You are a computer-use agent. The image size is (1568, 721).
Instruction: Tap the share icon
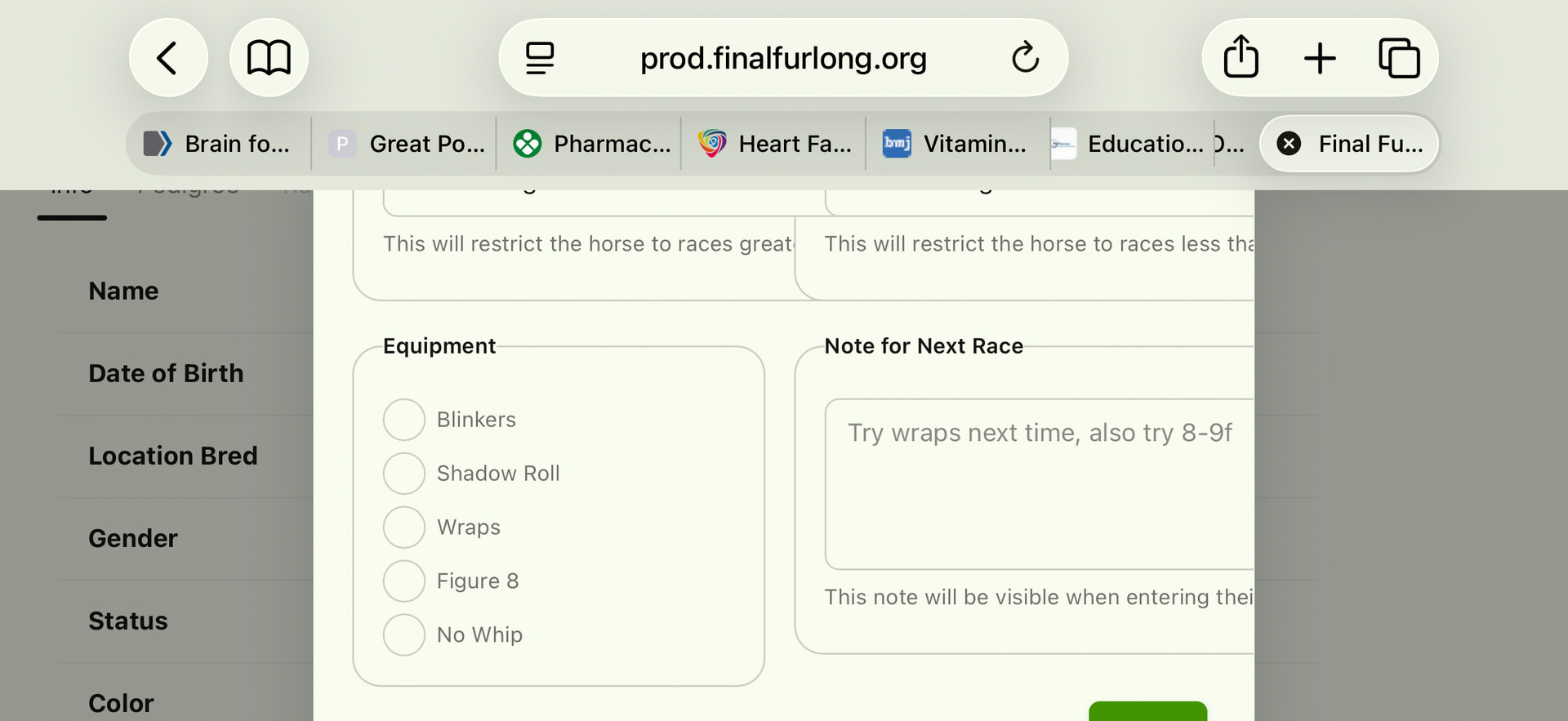pos(1241,57)
